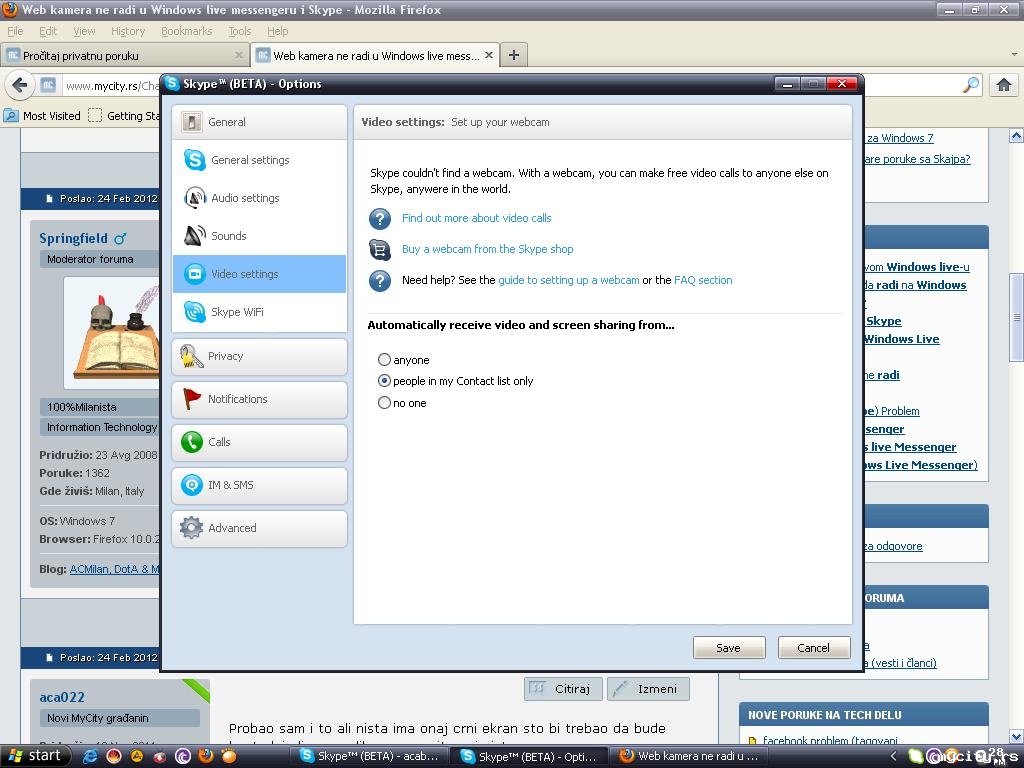Image resolution: width=1024 pixels, height=768 pixels.
Task: Expand the General section header
Action: tap(259, 122)
